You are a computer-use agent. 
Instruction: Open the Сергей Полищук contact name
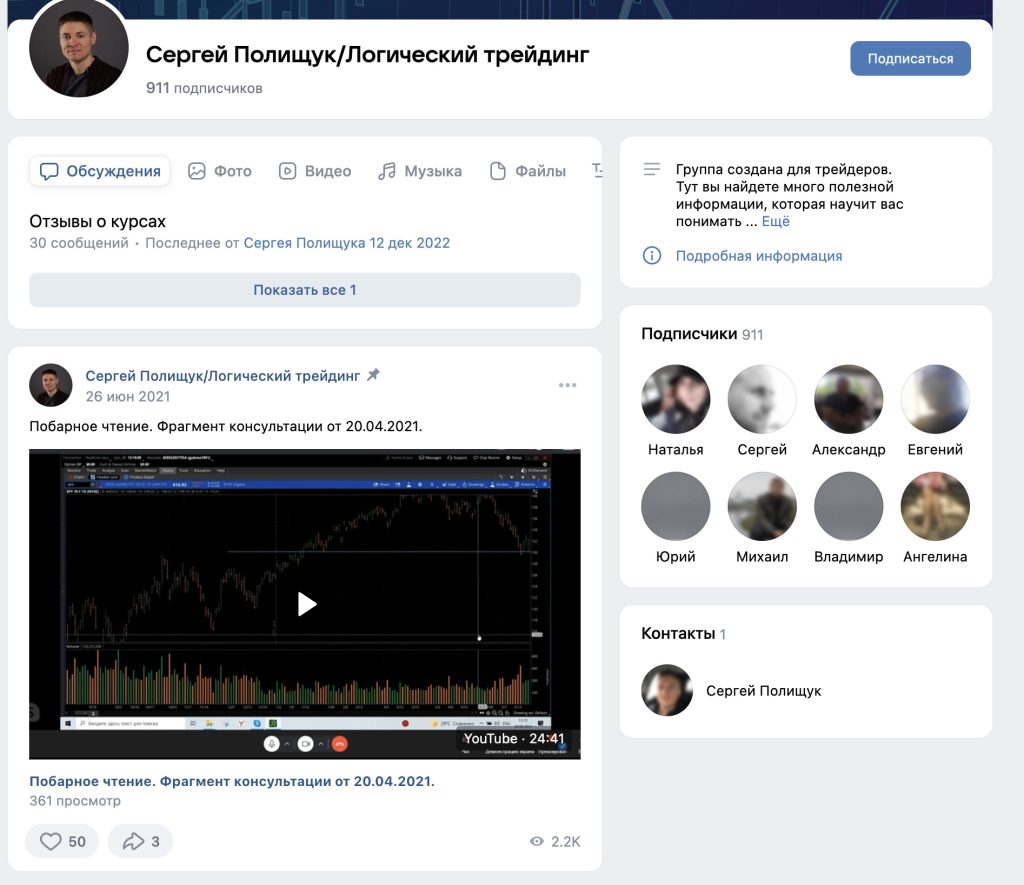(763, 691)
